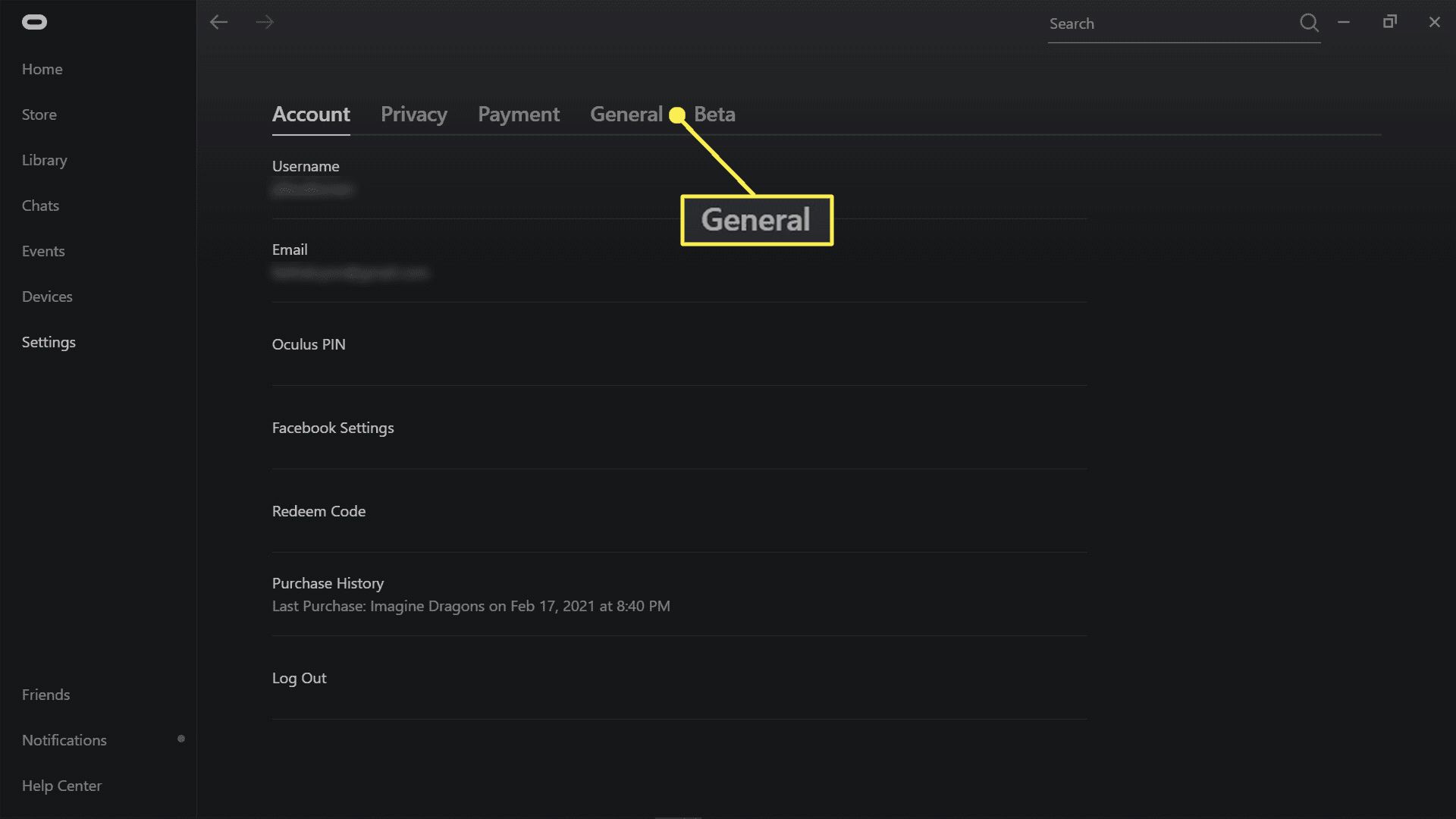Open Devices section
Screen dimensions: 1456x819
coord(47,296)
